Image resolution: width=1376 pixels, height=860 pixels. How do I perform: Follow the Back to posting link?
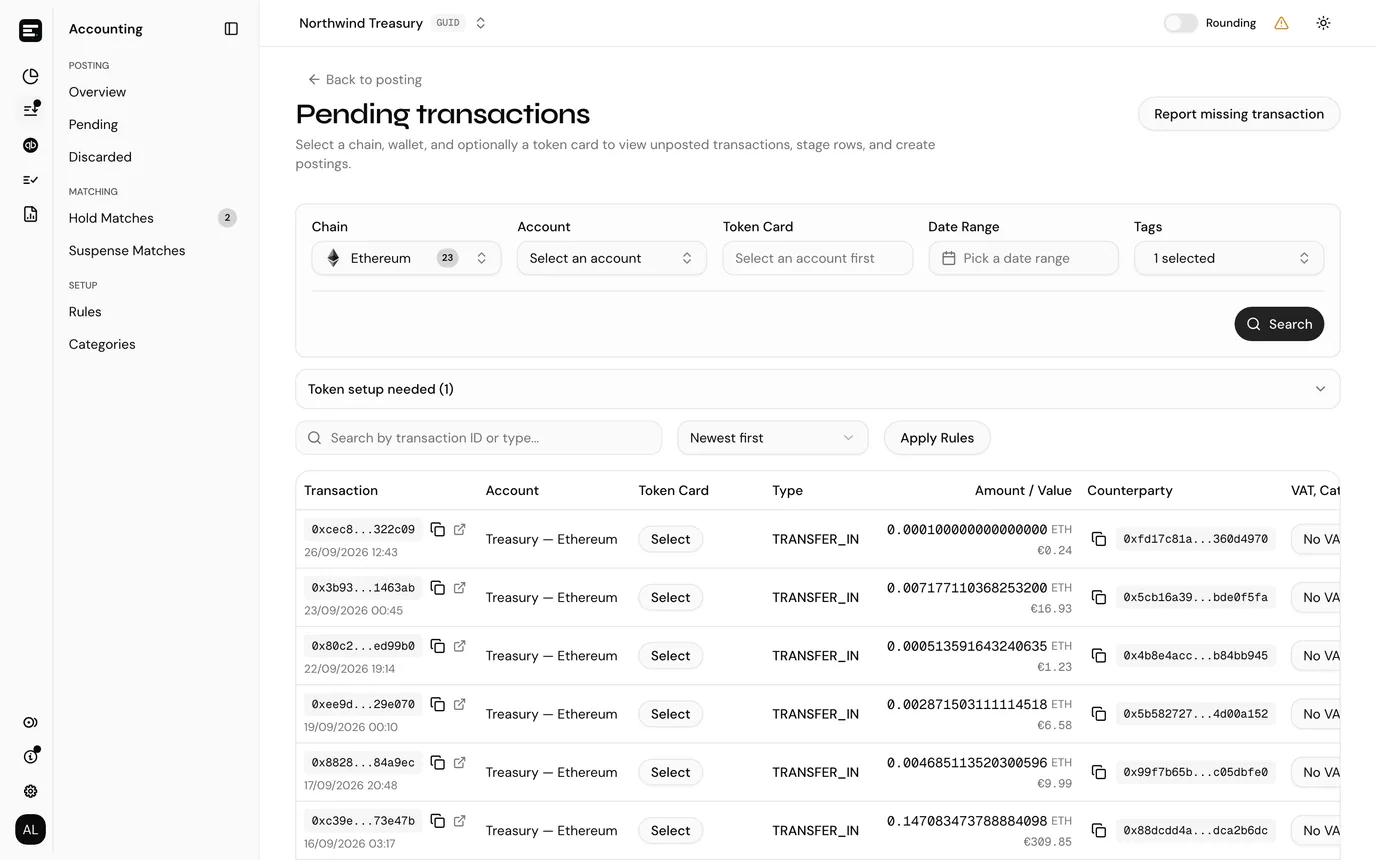364,79
